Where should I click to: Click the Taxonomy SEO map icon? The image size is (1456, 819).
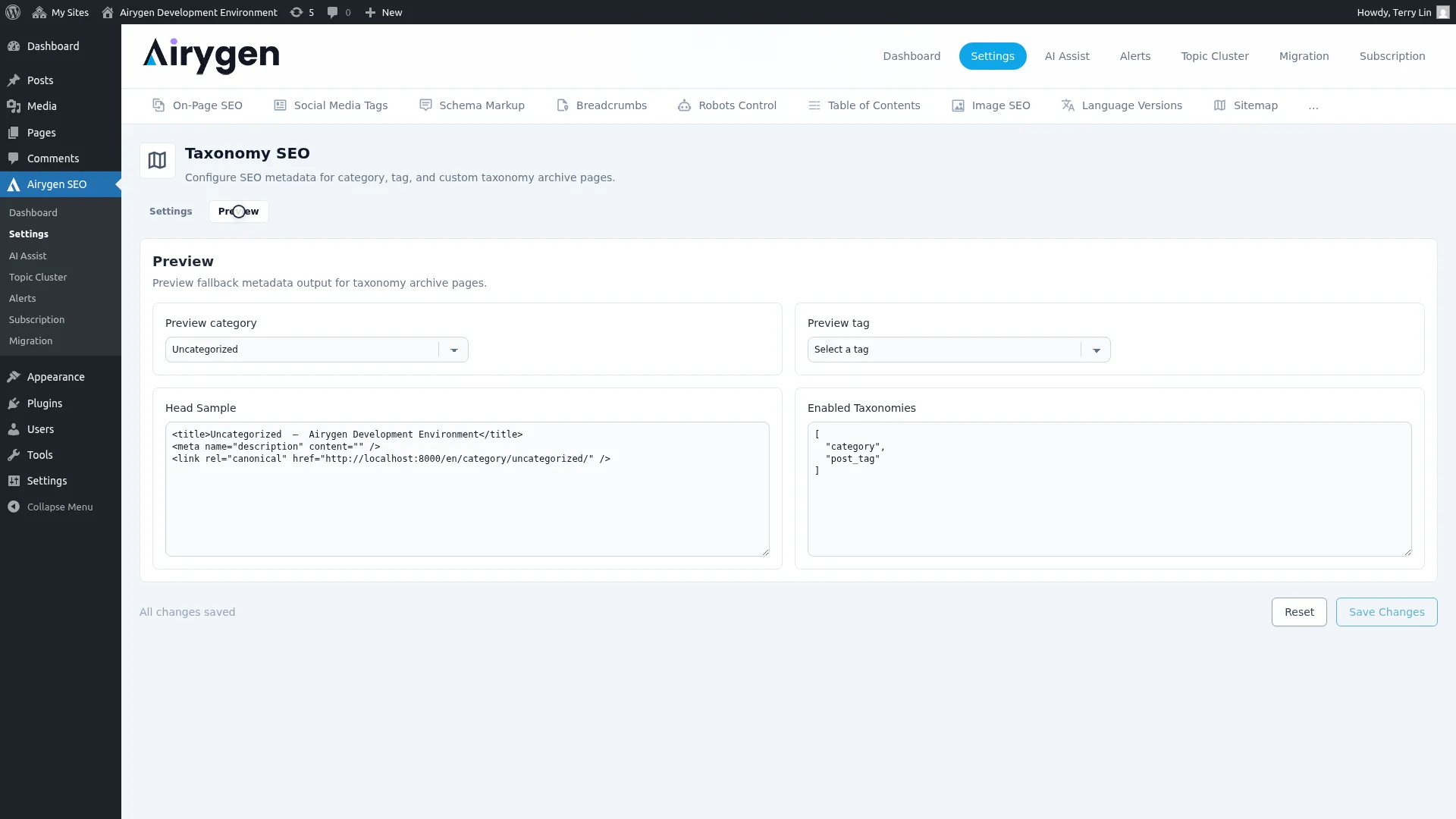coord(157,161)
